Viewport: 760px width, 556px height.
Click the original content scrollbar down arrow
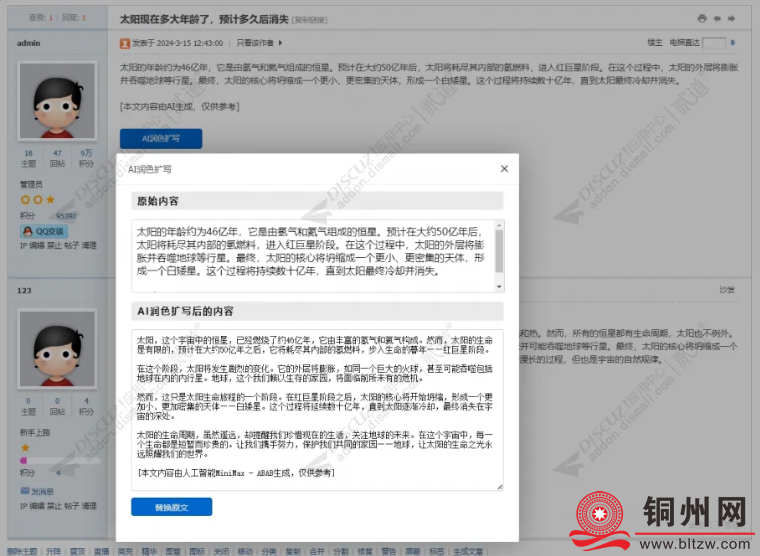[499, 287]
